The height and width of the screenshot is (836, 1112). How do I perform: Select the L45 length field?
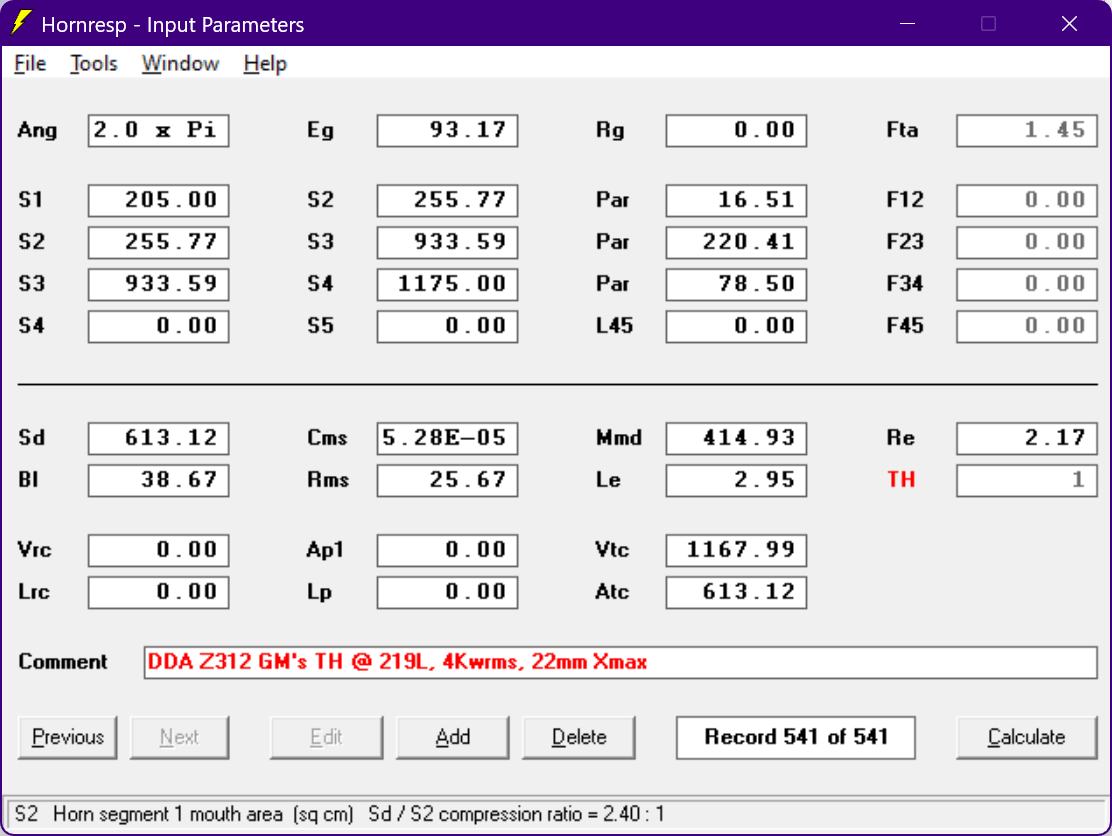(x=736, y=326)
